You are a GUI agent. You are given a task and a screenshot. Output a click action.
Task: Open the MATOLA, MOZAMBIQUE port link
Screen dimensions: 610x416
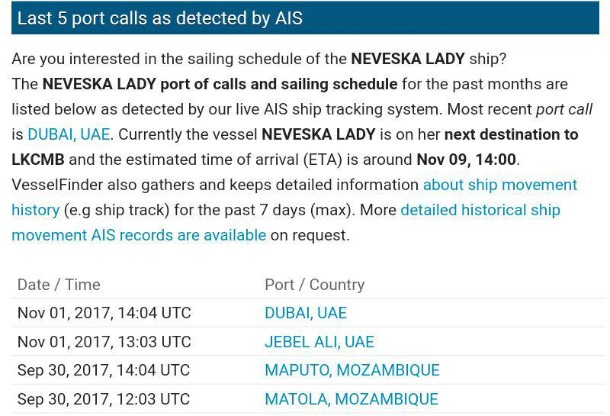point(350,399)
